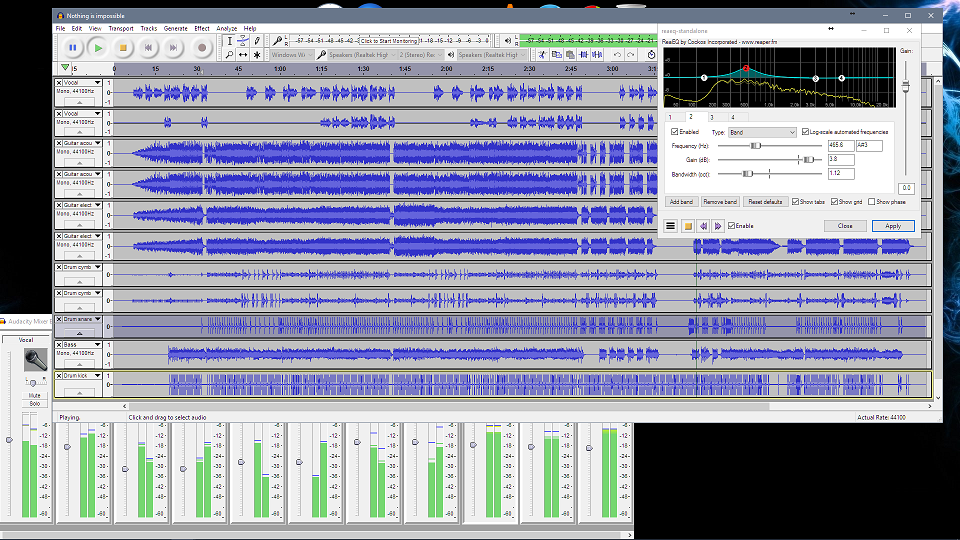The width and height of the screenshot is (960, 540).
Task: Toggle Solo on Mixer Vocal strip
Action: tap(34, 403)
